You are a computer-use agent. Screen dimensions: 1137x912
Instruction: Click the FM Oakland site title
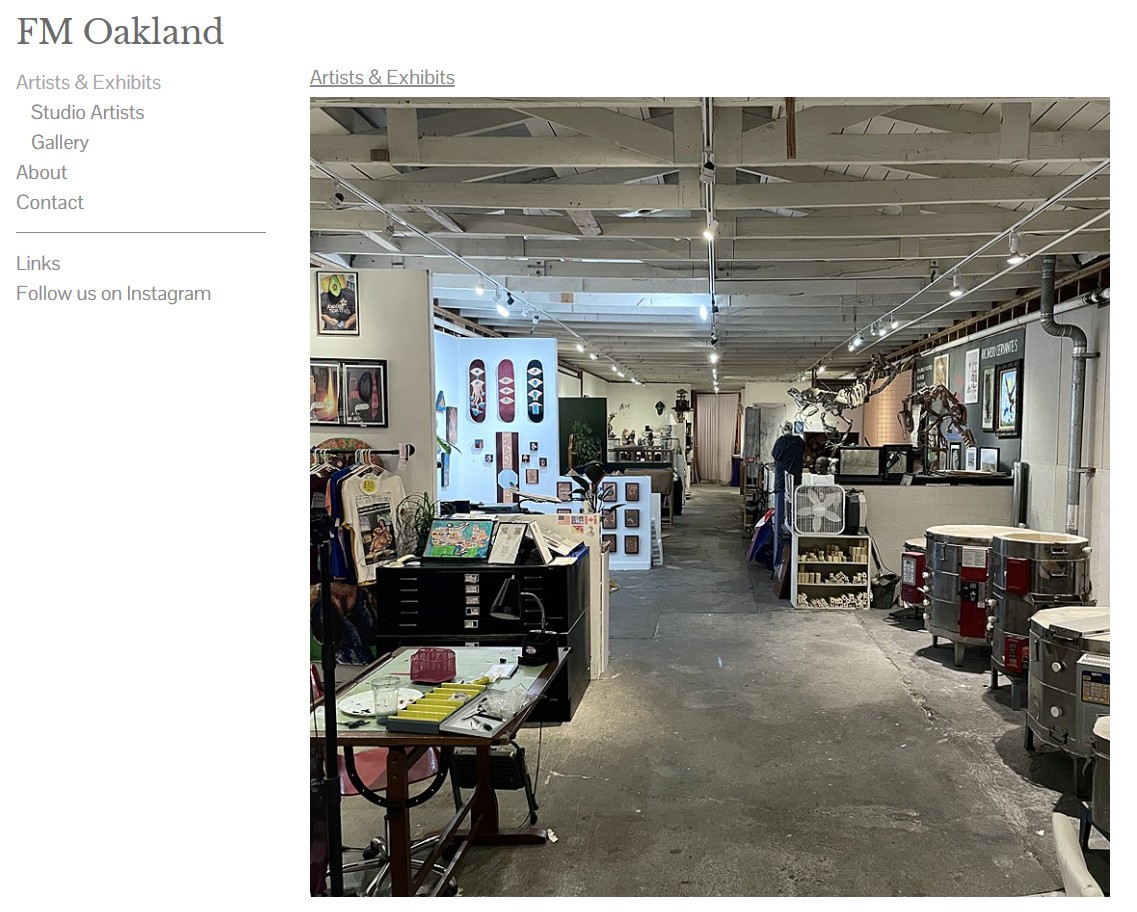point(120,31)
